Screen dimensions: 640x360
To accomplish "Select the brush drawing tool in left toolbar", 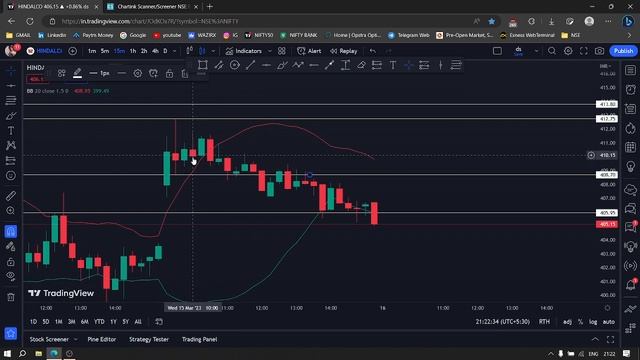I will pos(11,116).
